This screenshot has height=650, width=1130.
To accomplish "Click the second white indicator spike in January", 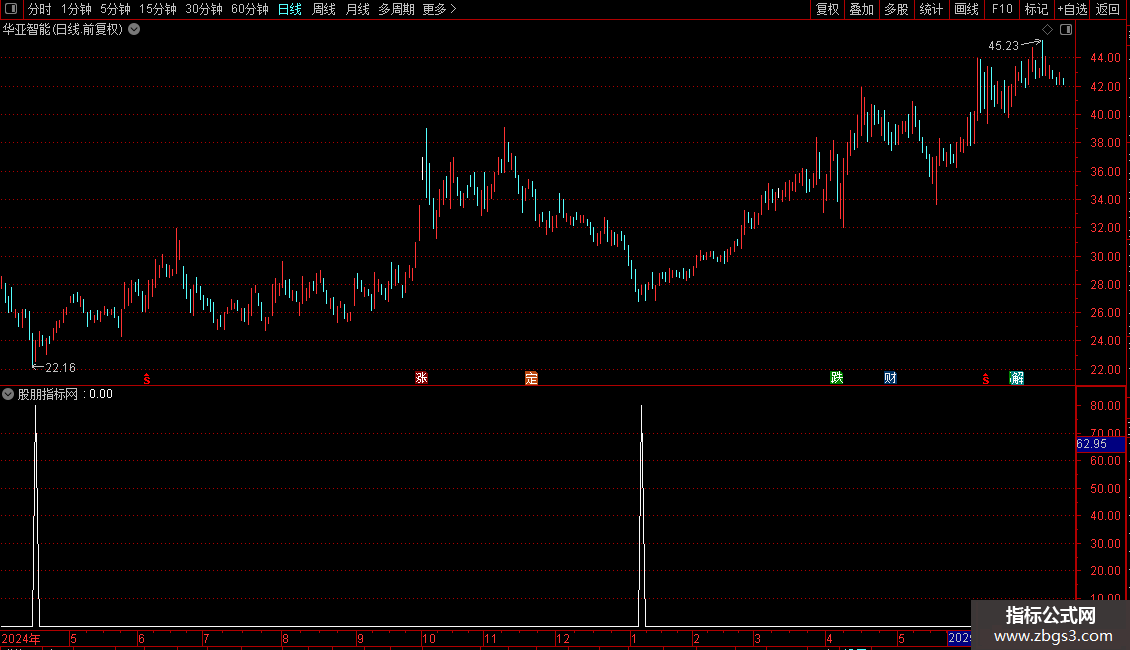I will coord(641,515).
